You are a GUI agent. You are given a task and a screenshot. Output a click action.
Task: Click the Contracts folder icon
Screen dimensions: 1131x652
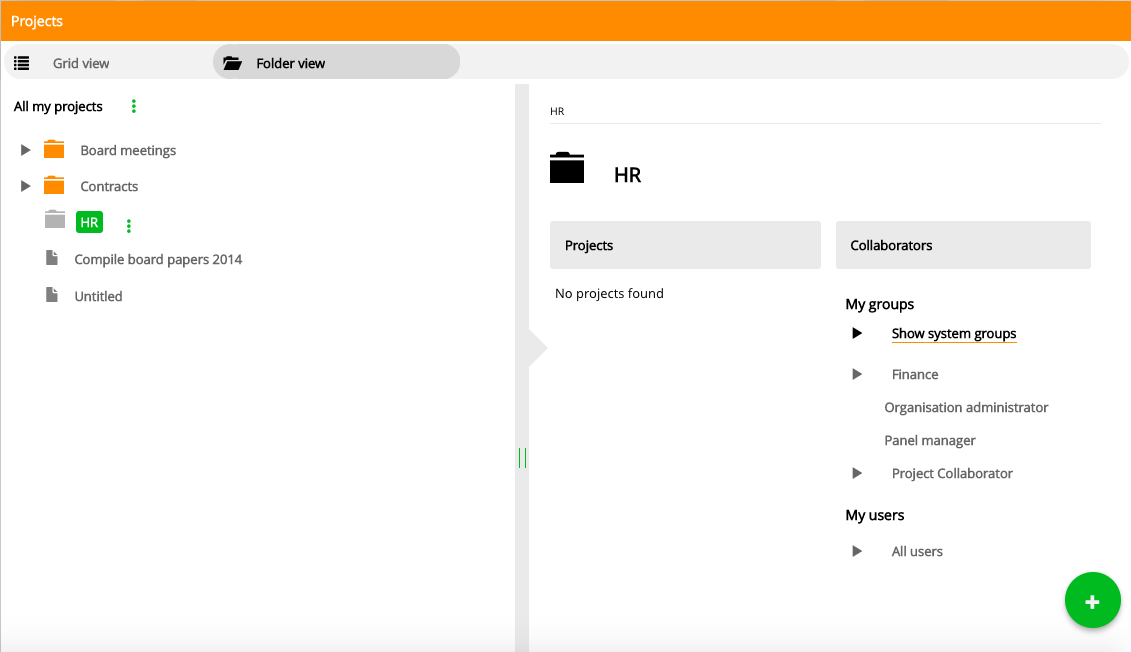click(54, 186)
